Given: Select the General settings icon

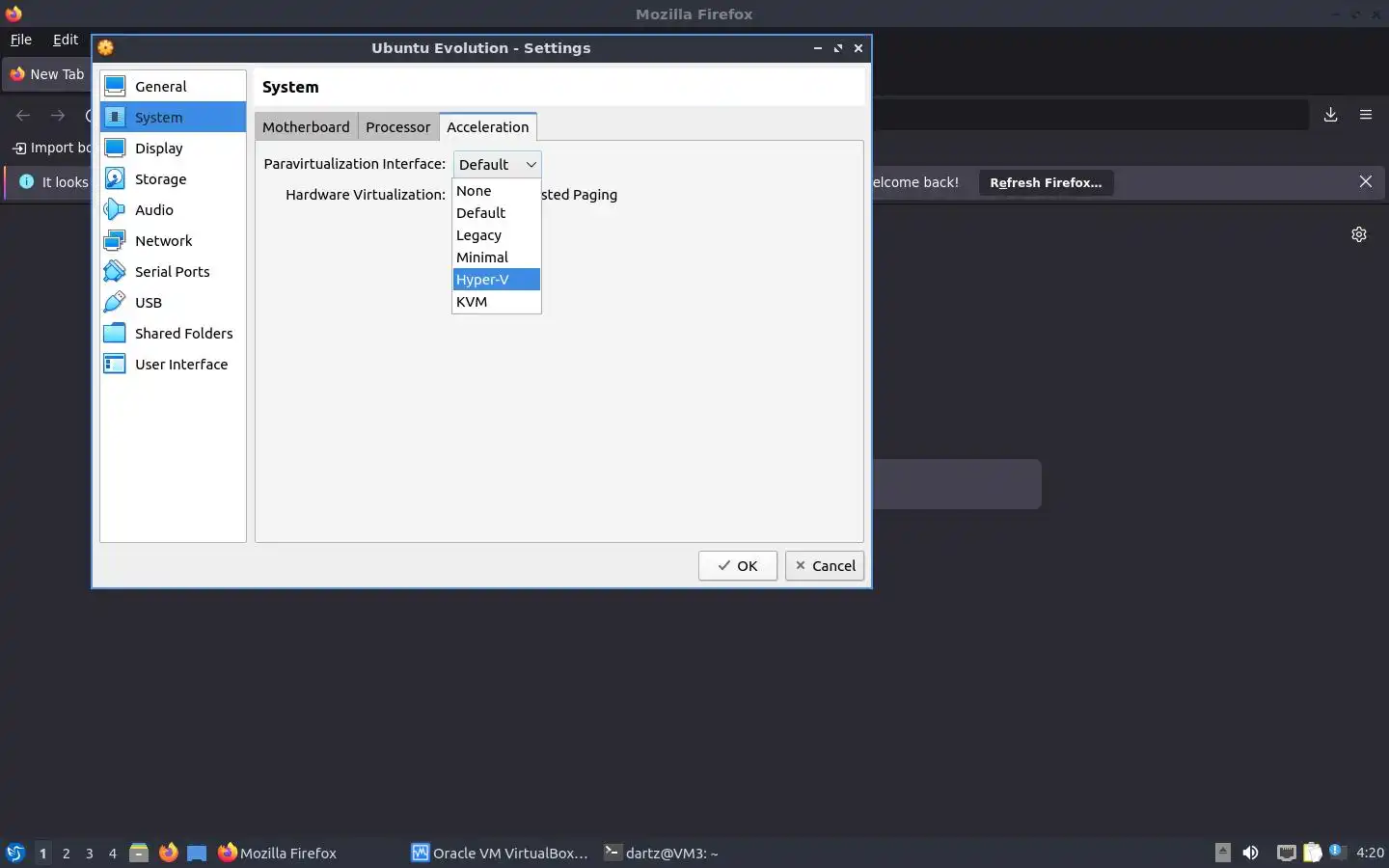Looking at the screenshot, I should click(x=115, y=86).
